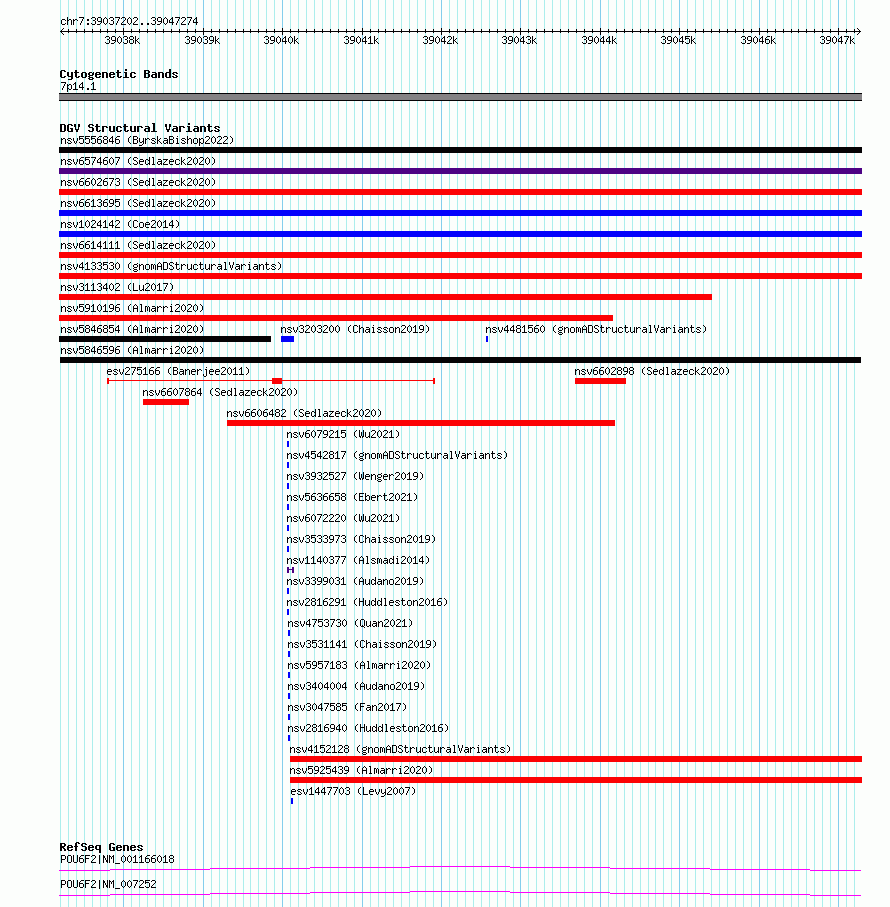Click the Cytogenetic Bands track title

119,74
